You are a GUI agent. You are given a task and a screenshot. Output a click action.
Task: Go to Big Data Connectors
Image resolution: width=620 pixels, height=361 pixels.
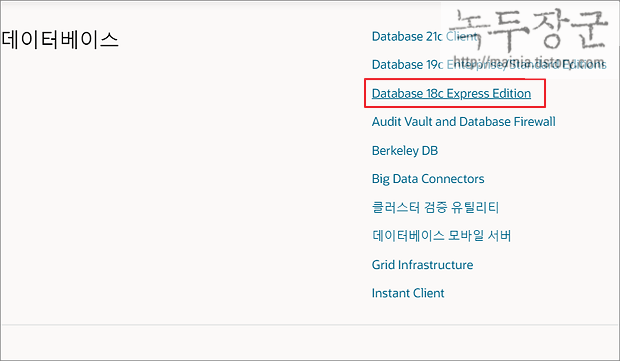428,179
